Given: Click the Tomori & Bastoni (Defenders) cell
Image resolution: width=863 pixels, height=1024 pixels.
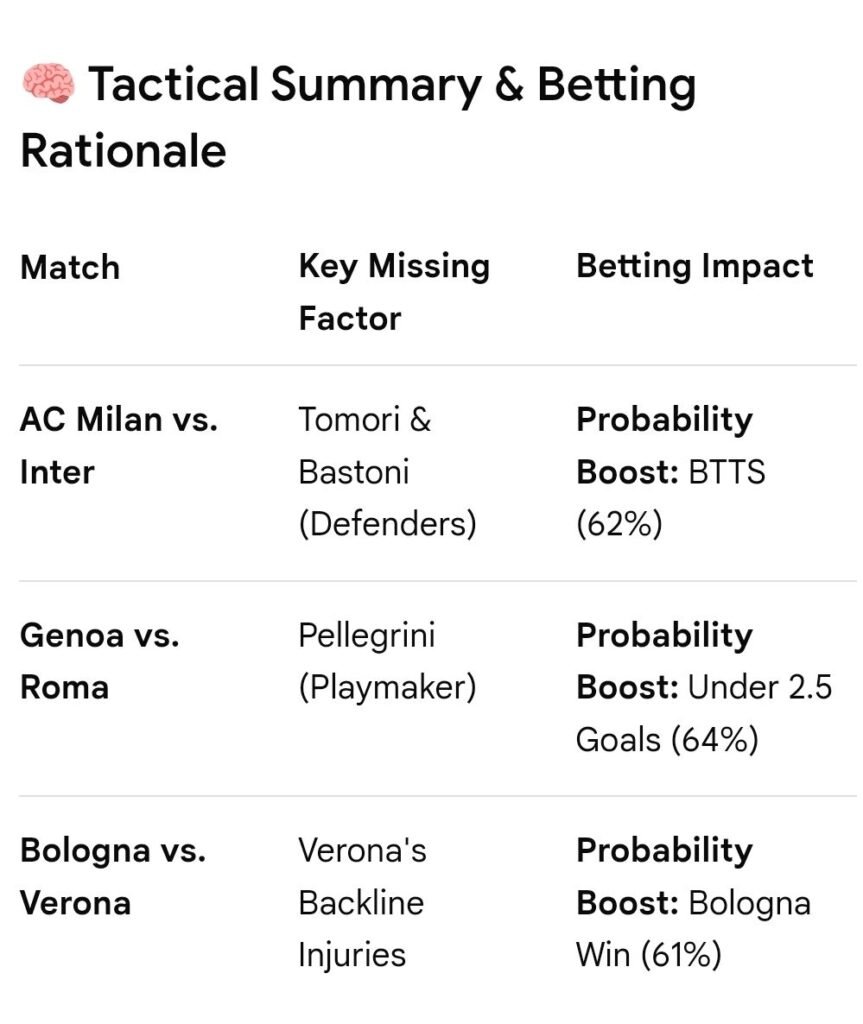Looking at the screenshot, I should point(387,471).
